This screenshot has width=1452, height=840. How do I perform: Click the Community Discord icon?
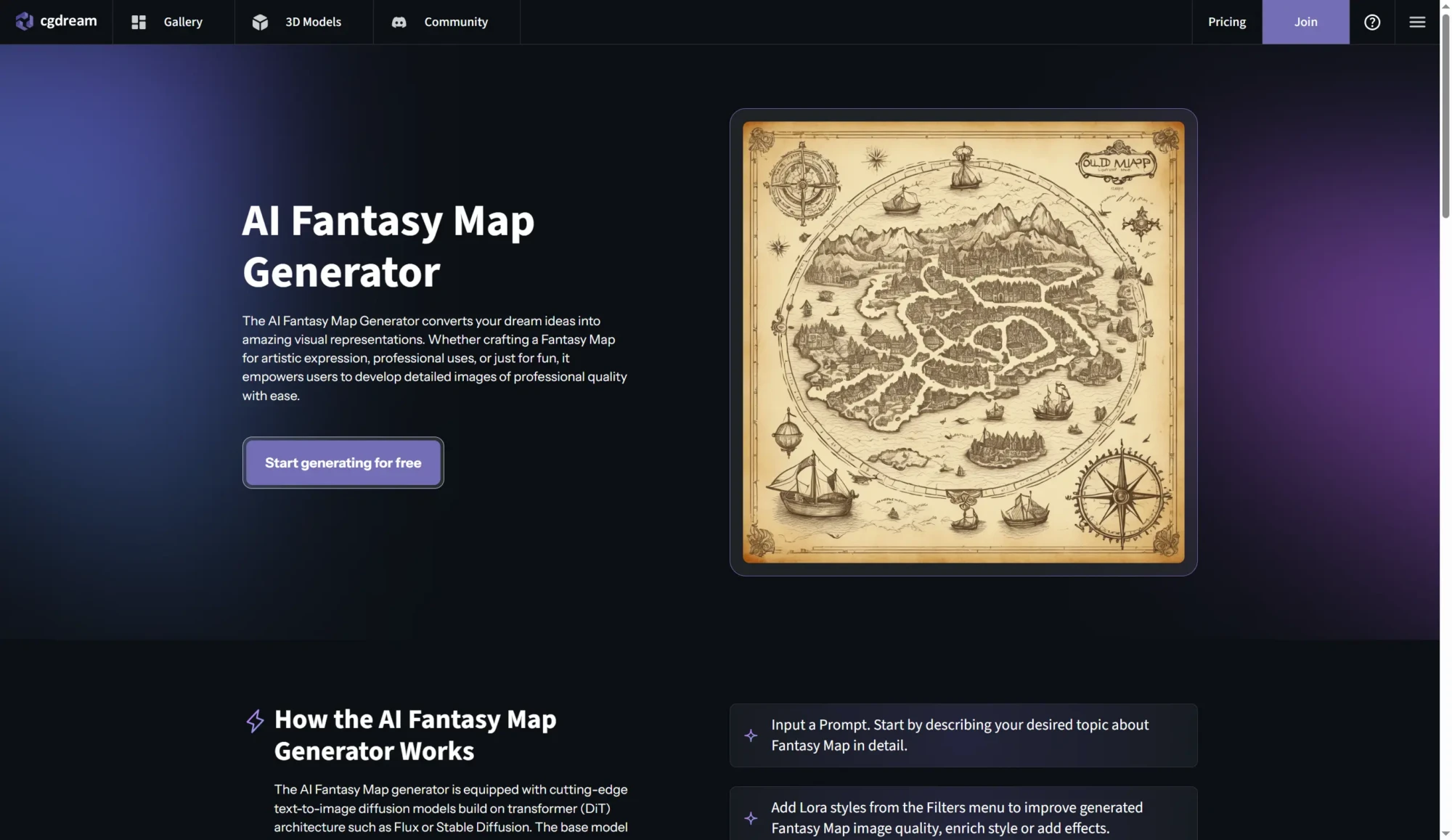[x=399, y=23]
